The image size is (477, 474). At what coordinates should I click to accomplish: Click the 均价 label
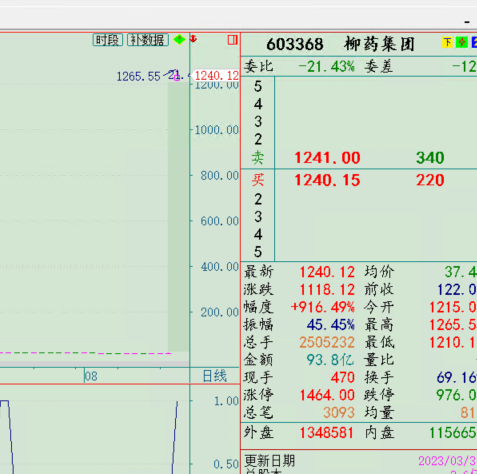[x=379, y=272]
